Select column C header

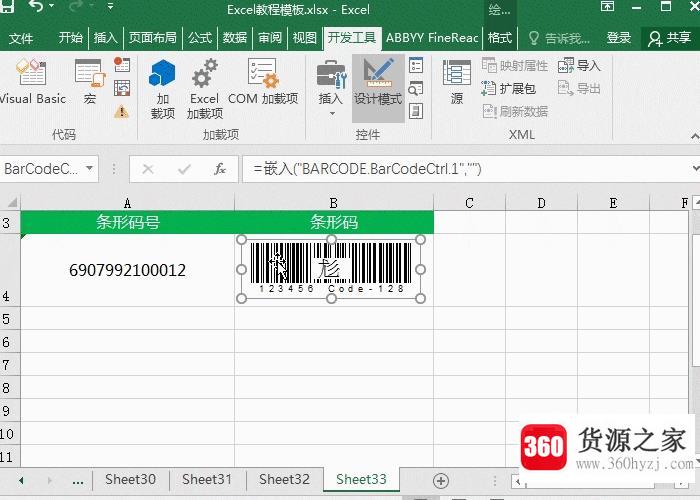click(469, 203)
